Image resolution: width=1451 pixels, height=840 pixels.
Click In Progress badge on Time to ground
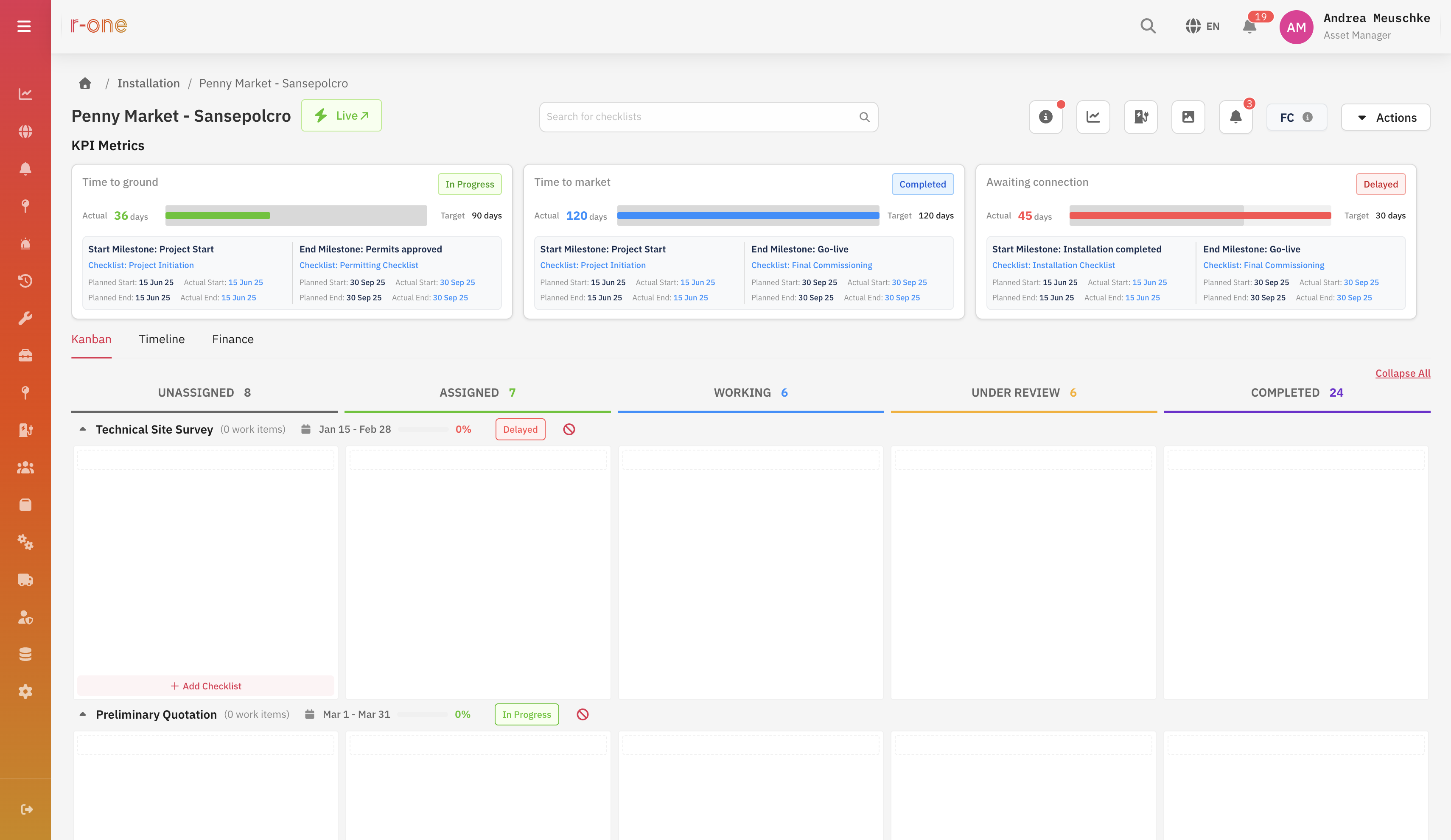point(469,184)
